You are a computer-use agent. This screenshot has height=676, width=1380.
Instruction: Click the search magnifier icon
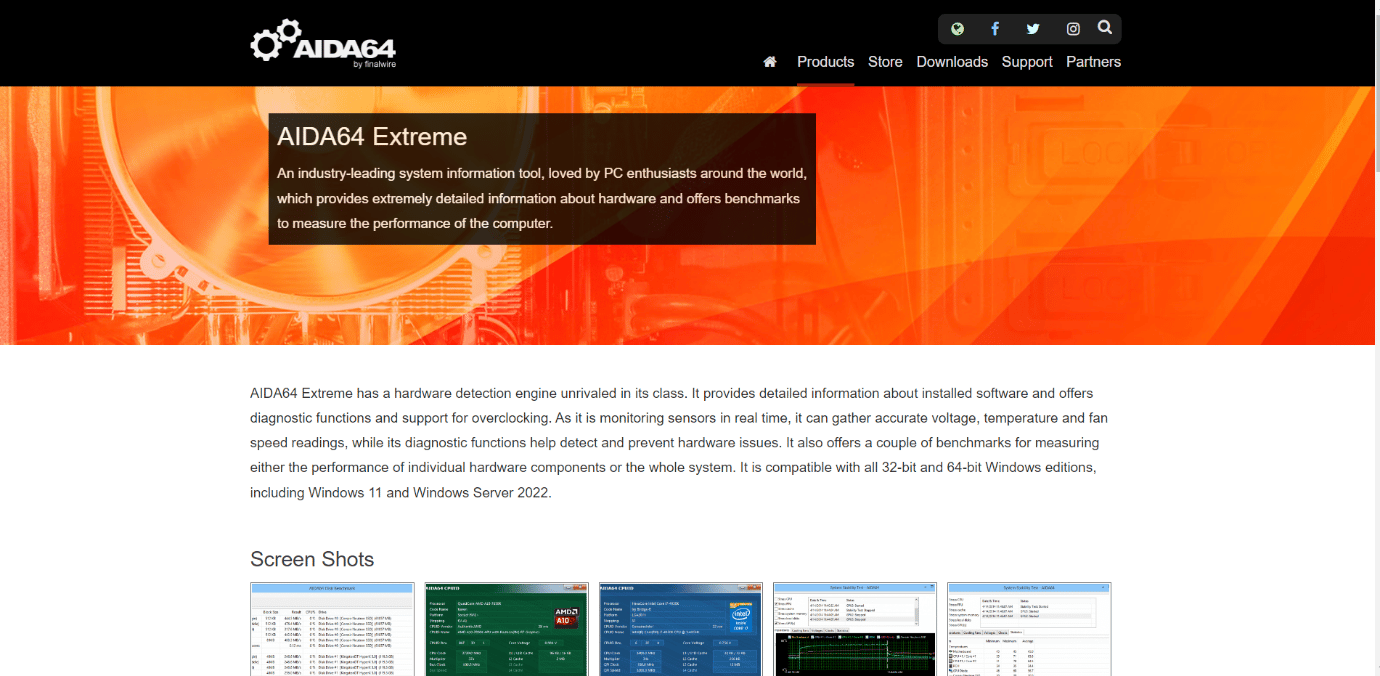[1105, 28]
